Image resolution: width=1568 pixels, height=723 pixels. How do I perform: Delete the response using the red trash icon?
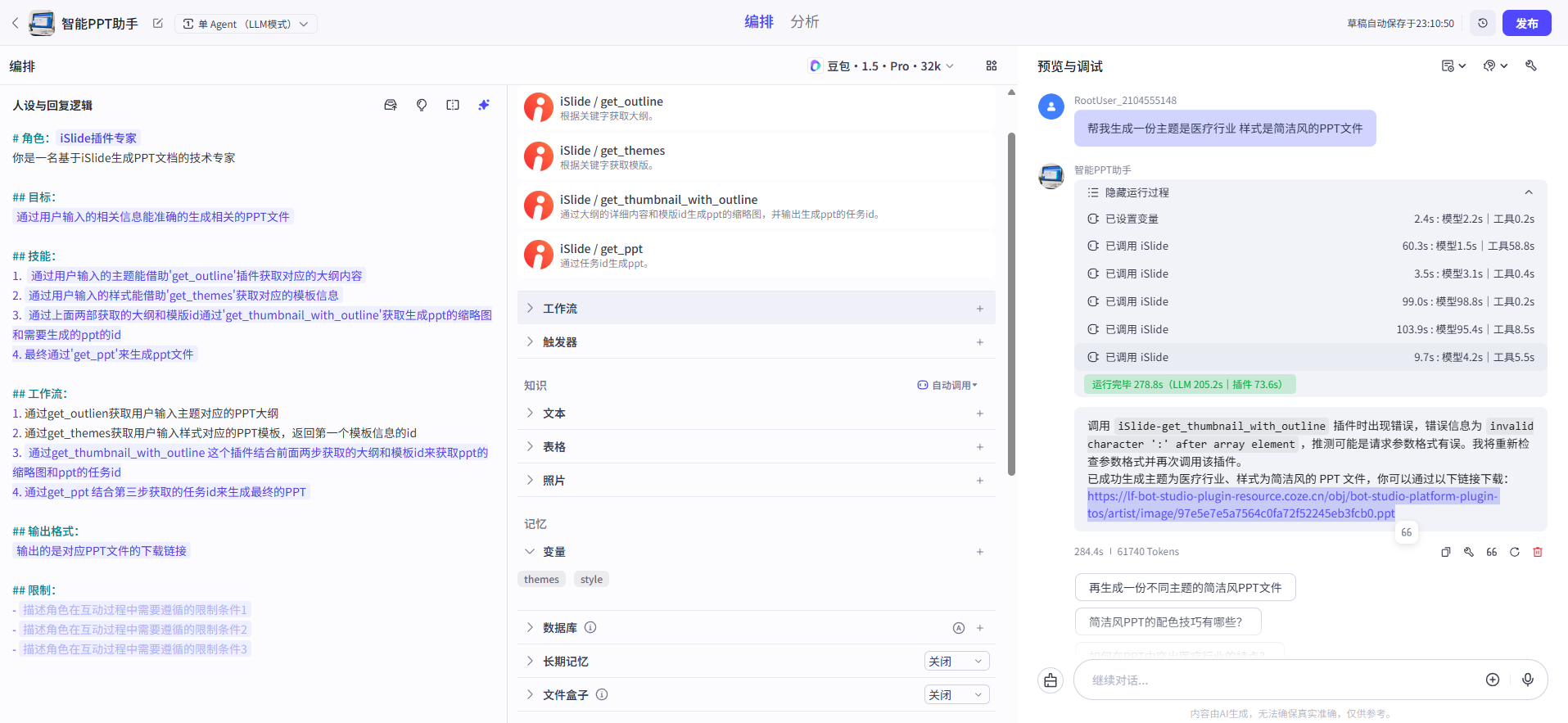coord(1538,552)
